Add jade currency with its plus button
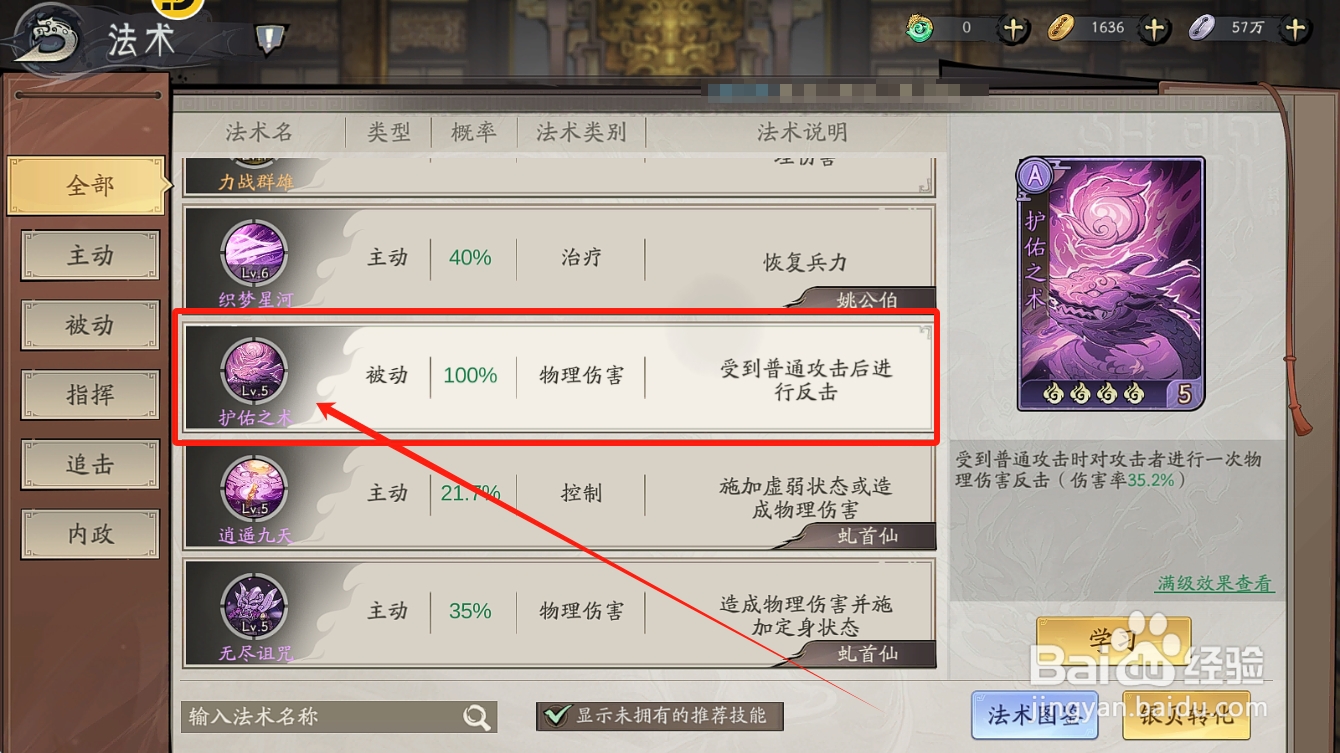 1013,28
